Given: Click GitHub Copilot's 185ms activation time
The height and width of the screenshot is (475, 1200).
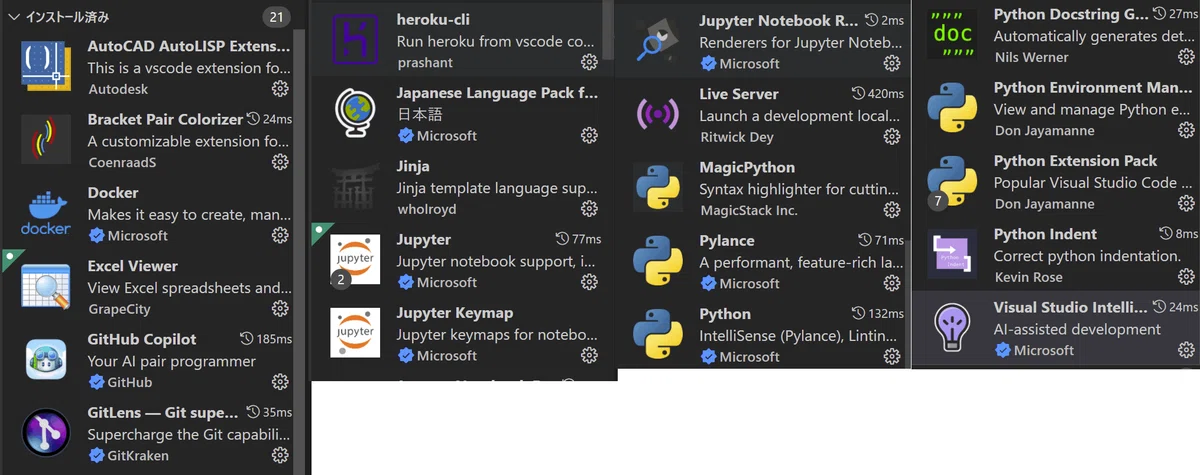Looking at the screenshot, I should [266, 339].
